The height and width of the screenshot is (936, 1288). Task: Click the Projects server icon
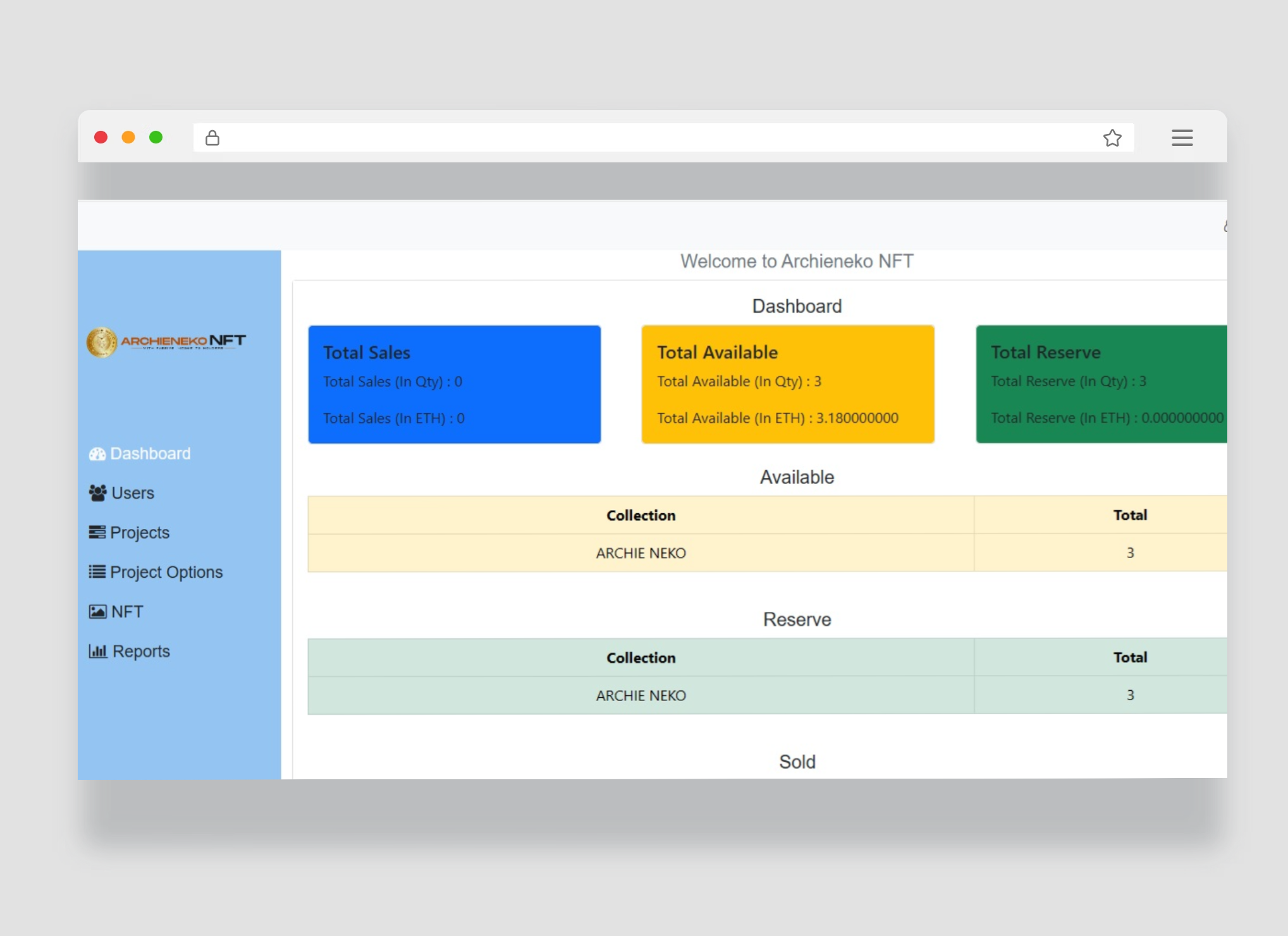tap(97, 532)
